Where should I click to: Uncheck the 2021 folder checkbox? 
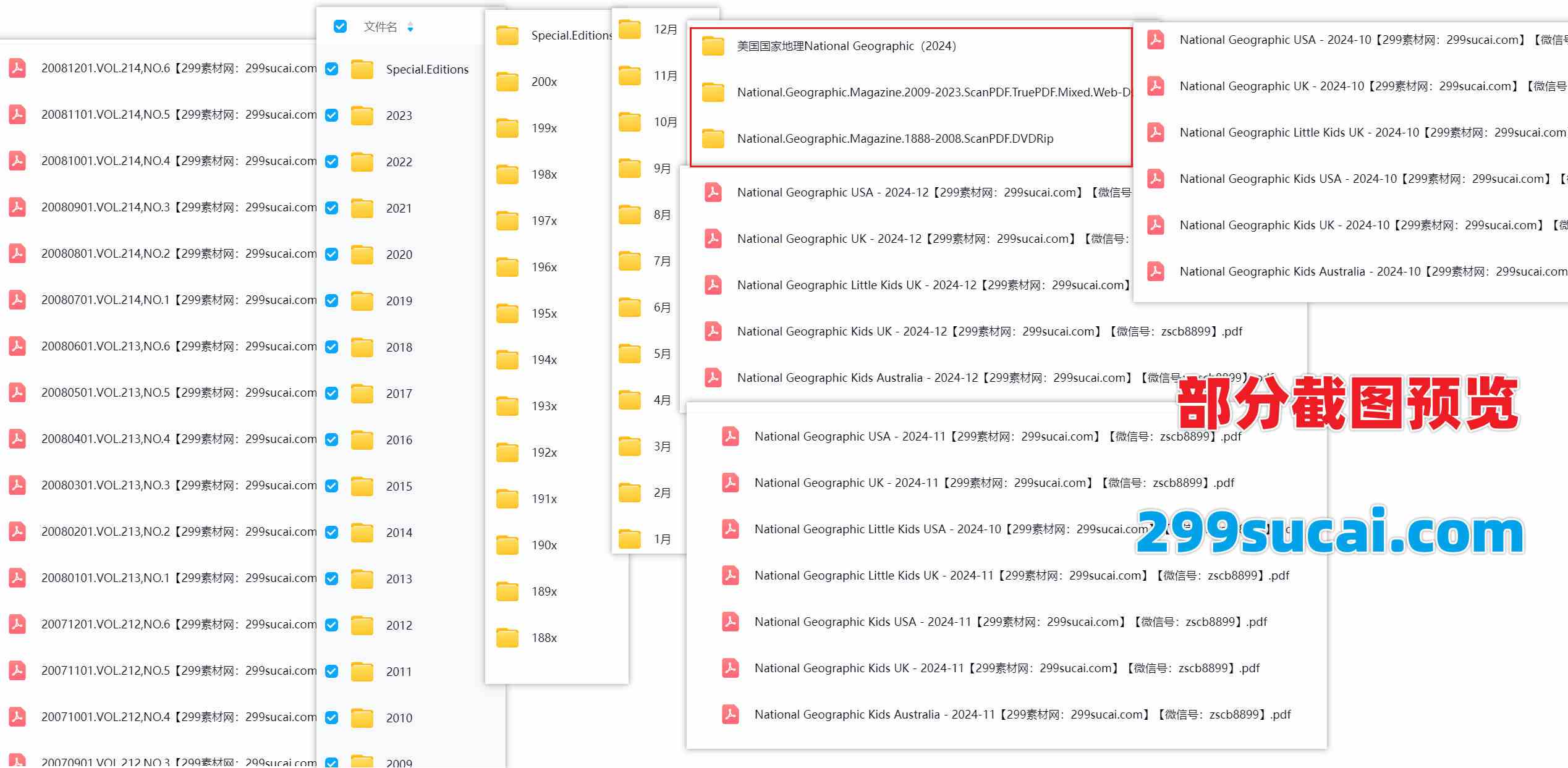(x=332, y=208)
